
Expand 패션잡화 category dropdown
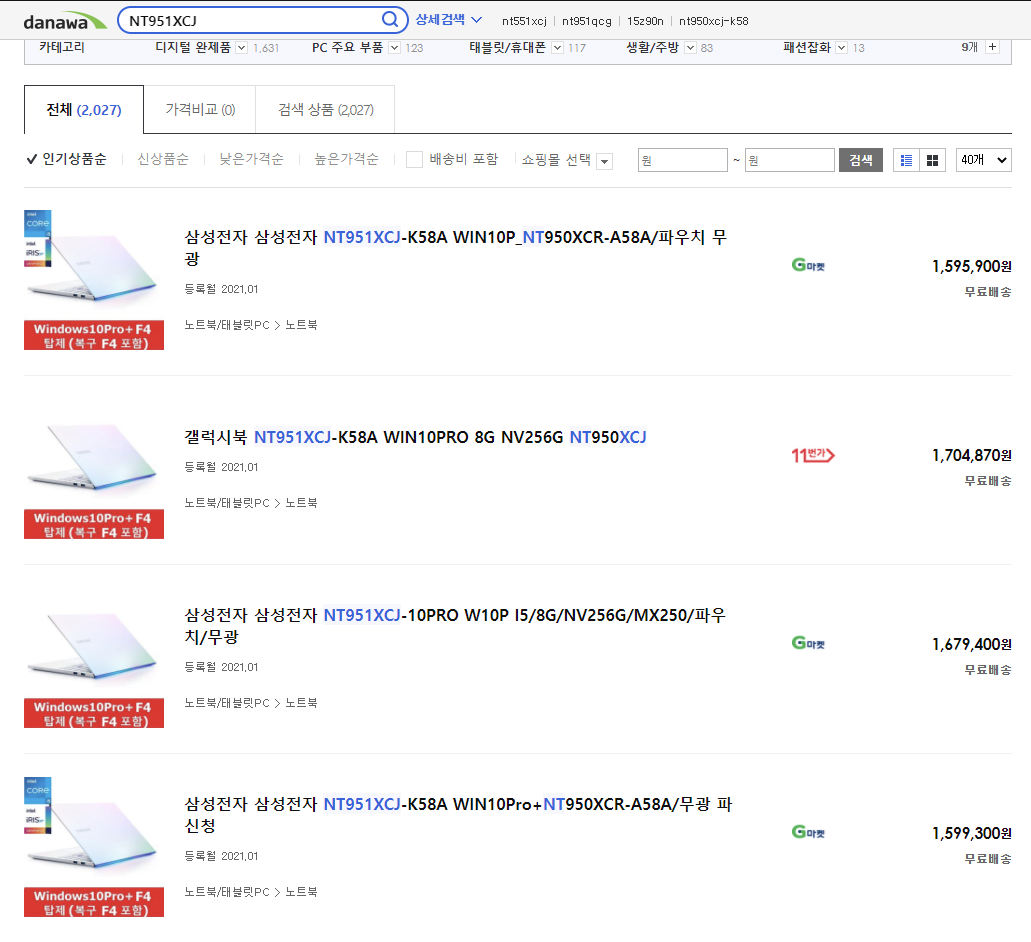point(842,47)
